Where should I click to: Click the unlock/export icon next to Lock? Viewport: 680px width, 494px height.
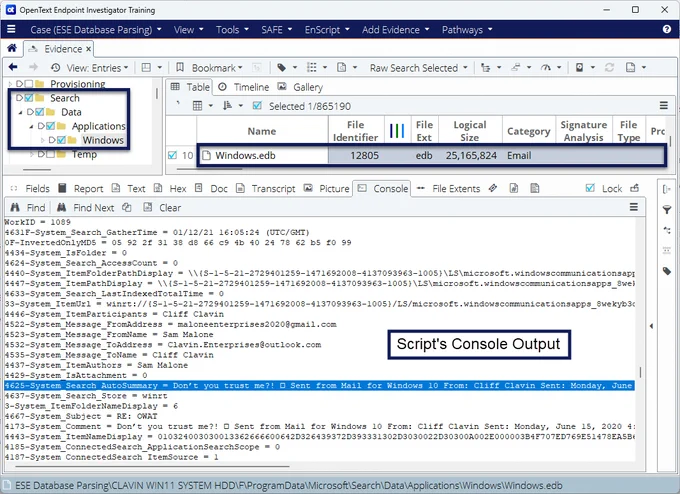tap(635, 188)
